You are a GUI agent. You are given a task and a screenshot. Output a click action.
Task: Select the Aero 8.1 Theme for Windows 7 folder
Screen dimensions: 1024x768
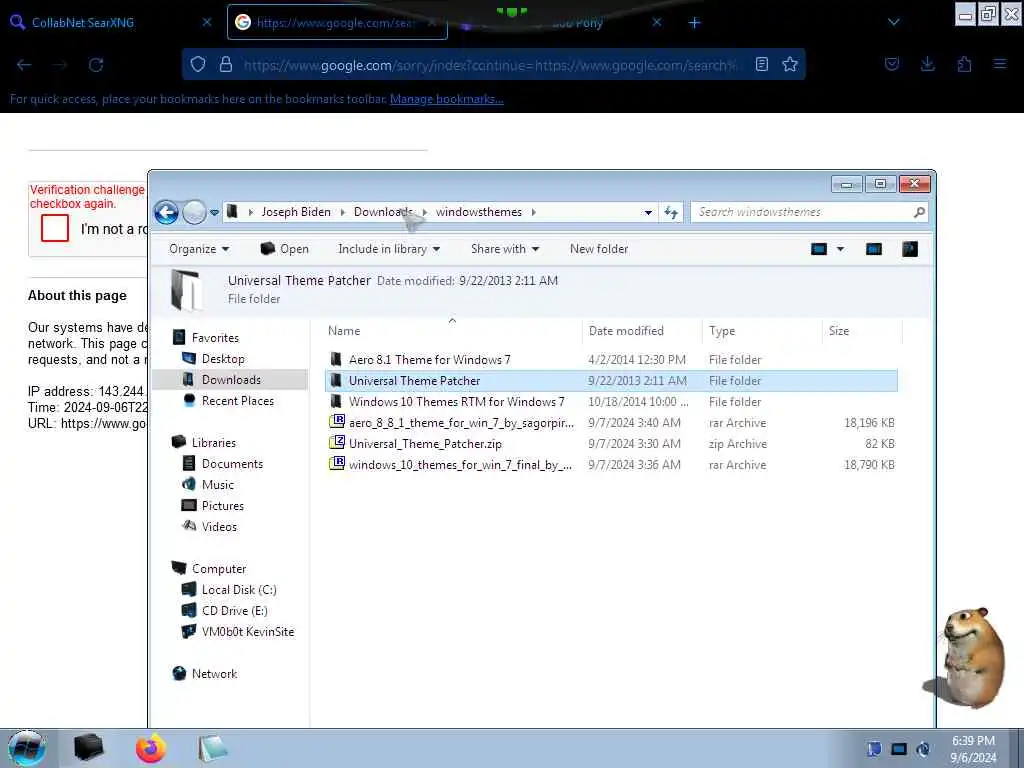[611, 360]
